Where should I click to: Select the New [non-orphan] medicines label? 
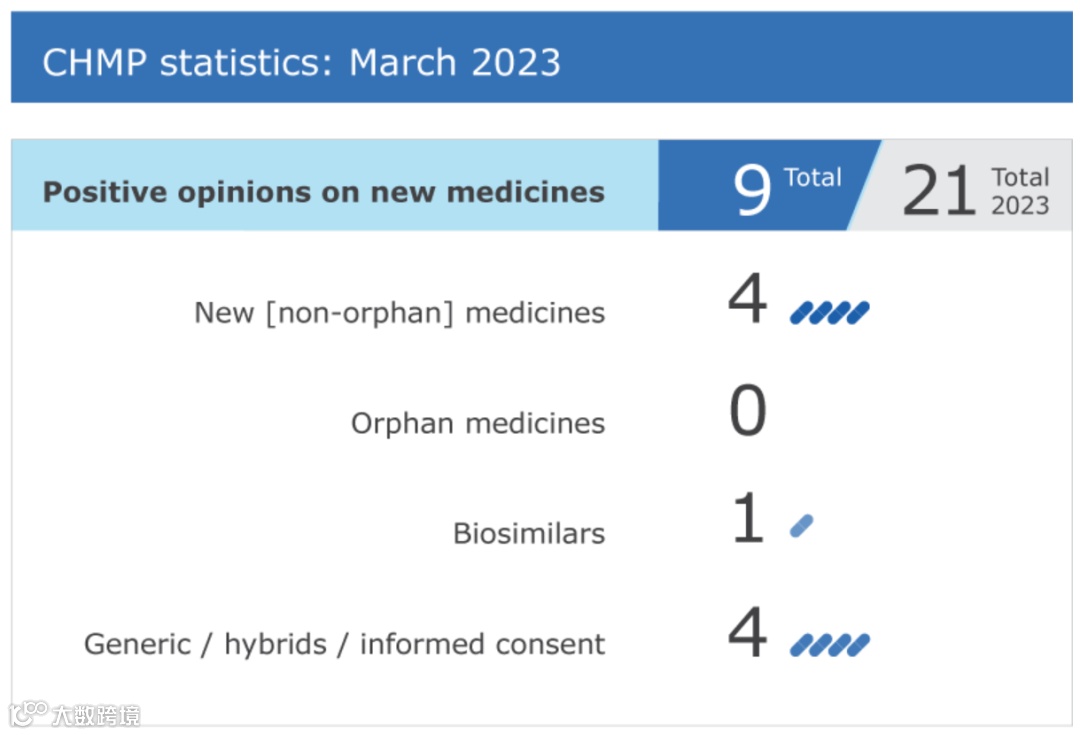point(399,313)
